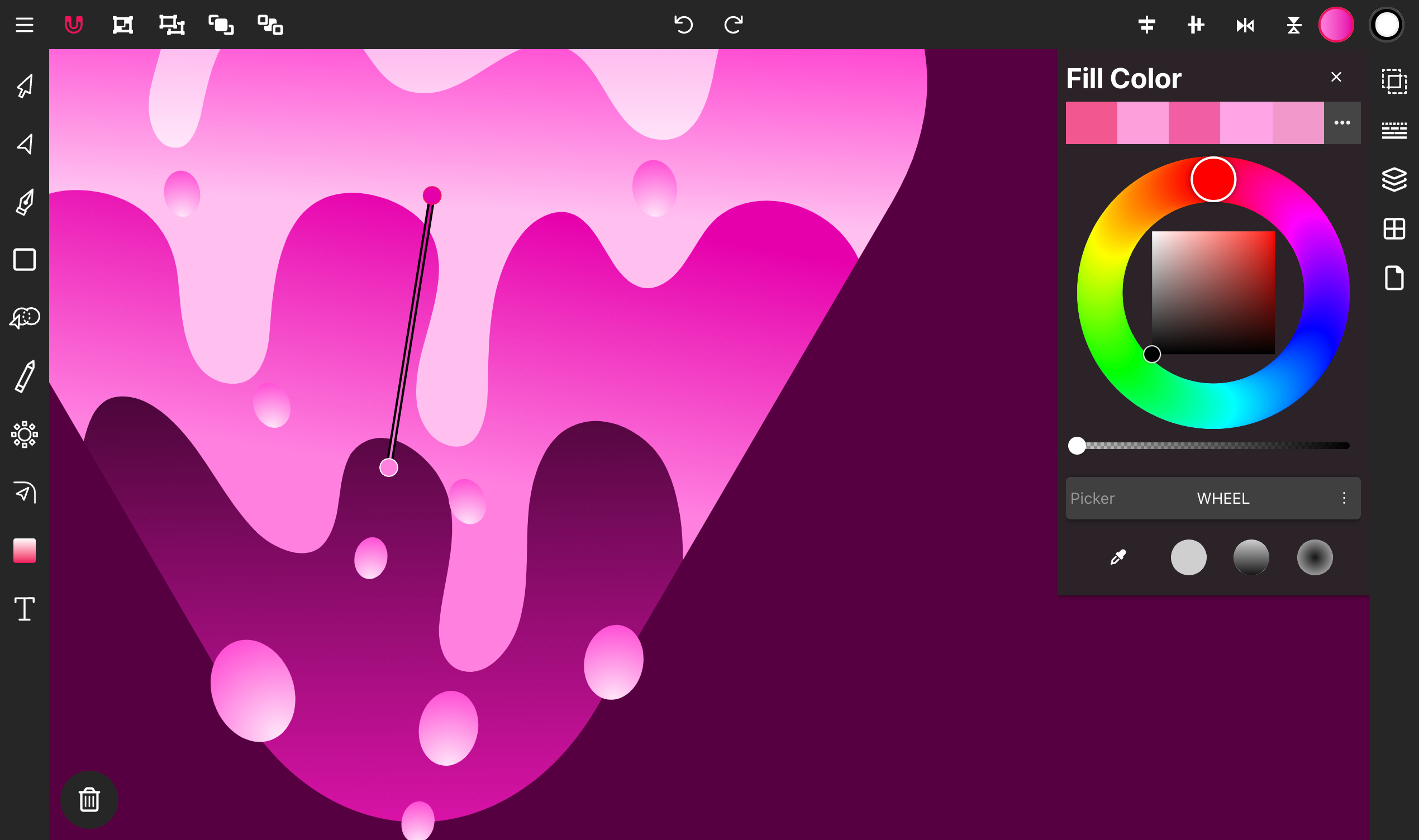Open the hamburger menu

coord(24,25)
